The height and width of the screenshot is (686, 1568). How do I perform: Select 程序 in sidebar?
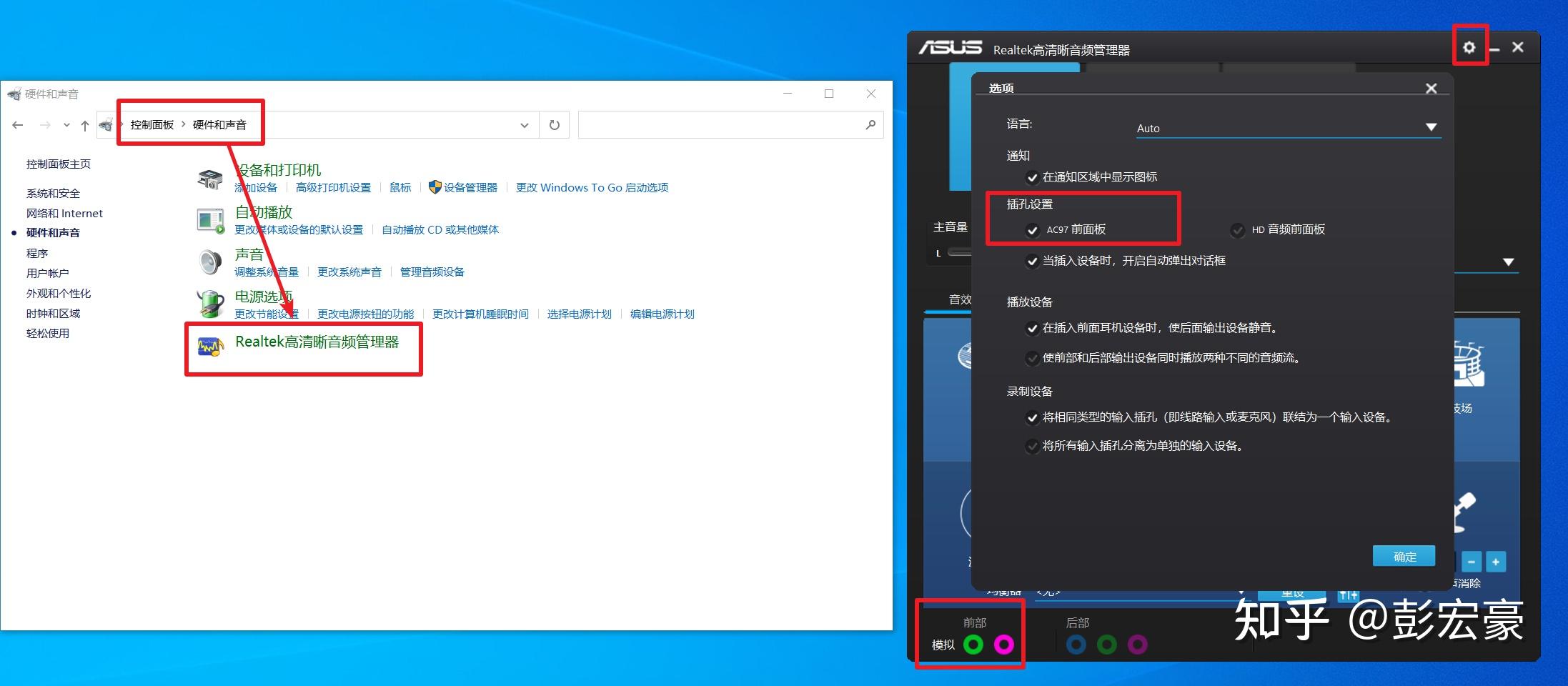(x=37, y=254)
